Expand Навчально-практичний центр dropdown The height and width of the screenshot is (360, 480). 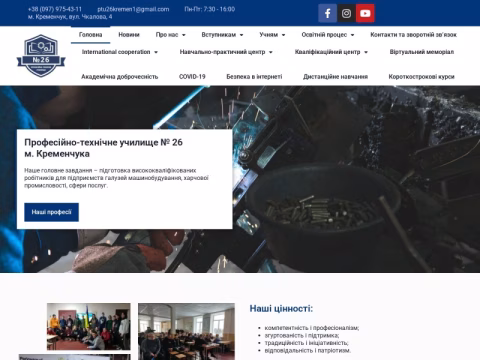[226, 52]
